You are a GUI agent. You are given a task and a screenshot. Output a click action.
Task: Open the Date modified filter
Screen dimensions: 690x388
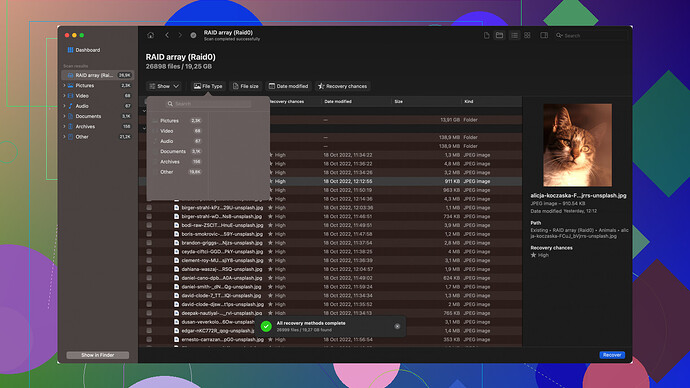coord(288,86)
